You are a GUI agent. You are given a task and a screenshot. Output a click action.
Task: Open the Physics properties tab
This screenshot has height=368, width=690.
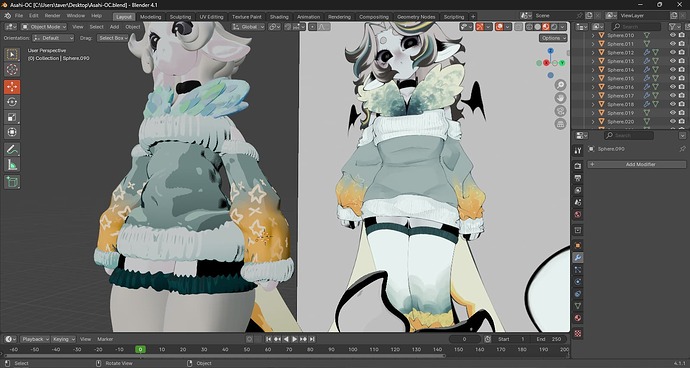pyautogui.click(x=578, y=281)
